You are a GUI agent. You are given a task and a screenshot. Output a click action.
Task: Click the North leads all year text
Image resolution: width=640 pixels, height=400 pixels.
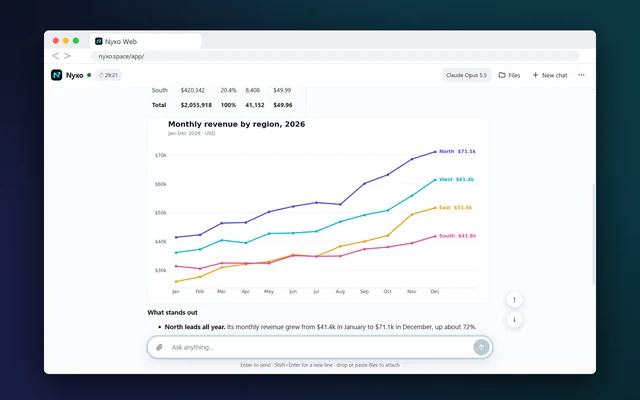(x=195, y=327)
